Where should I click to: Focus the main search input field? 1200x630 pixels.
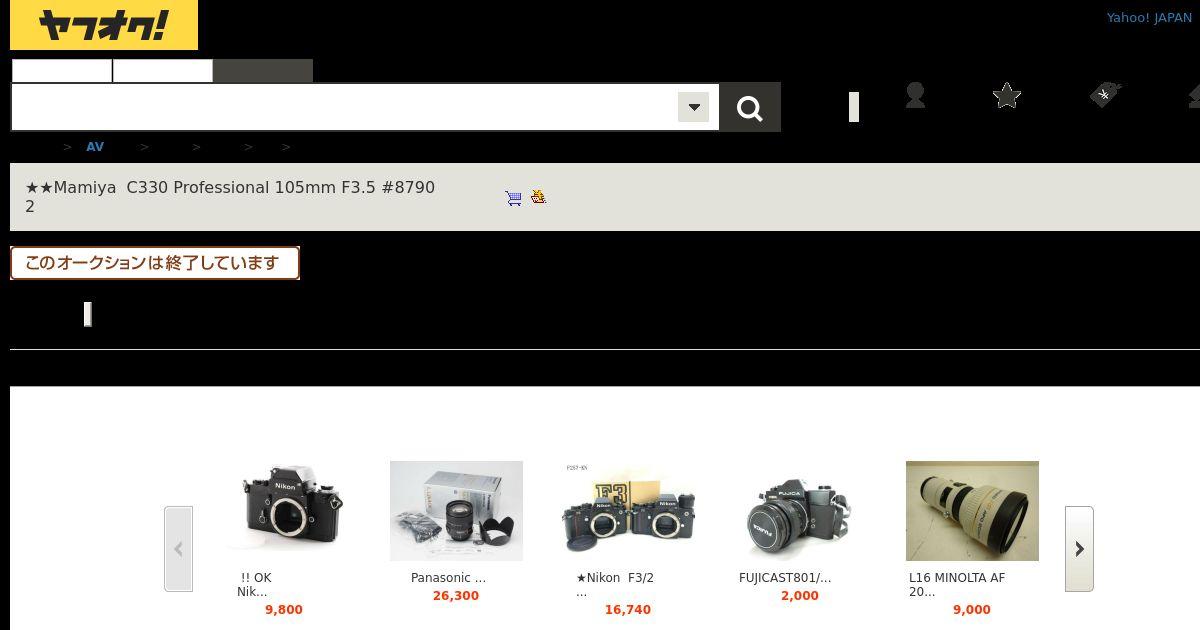[345, 107]
